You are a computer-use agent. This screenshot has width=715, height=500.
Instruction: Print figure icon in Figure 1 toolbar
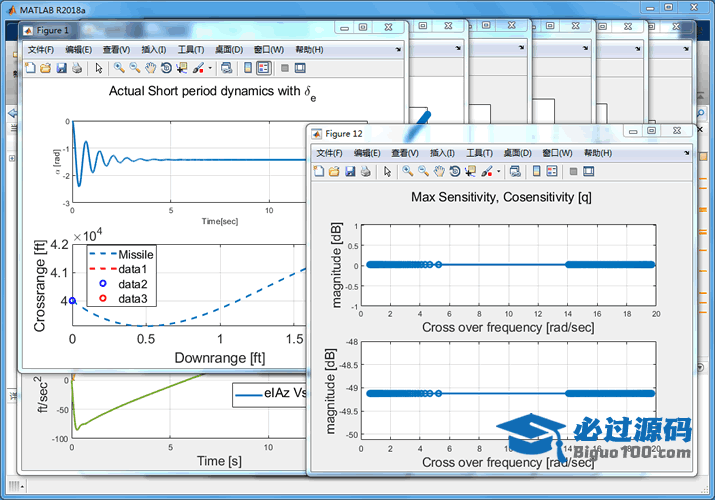click(77, 68)
